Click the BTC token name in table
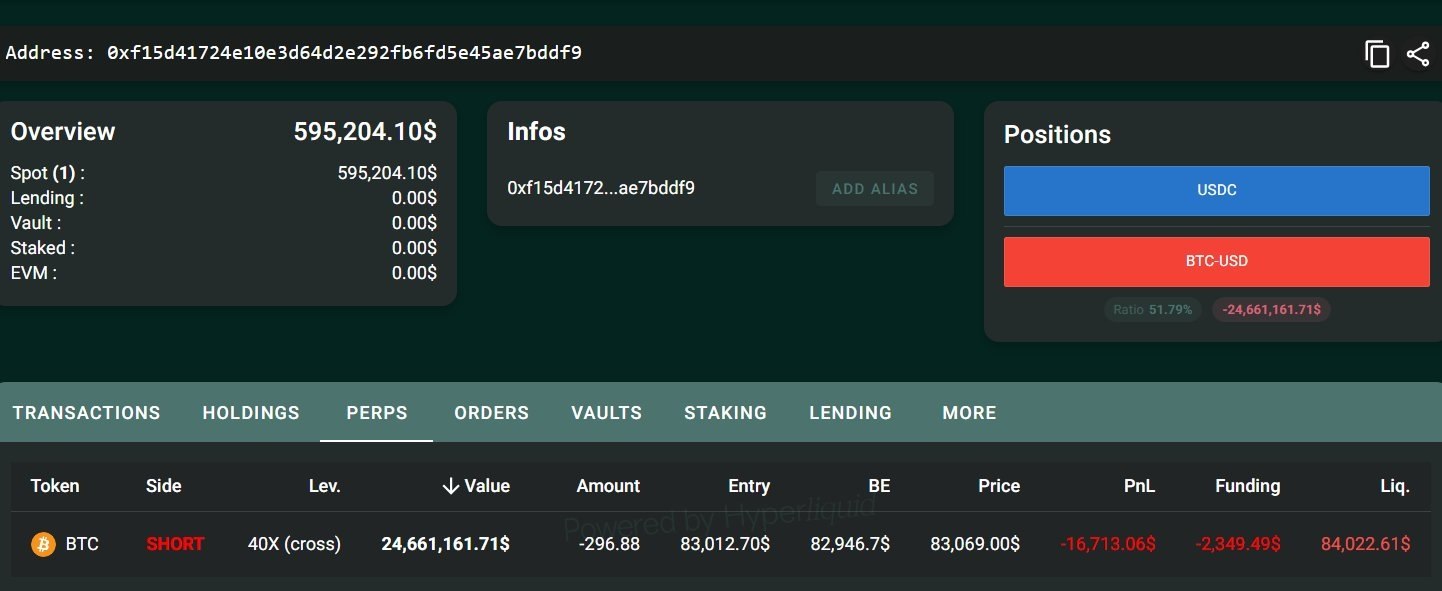The width and height of the screenshot is (1442, 591). pos(82,544)
